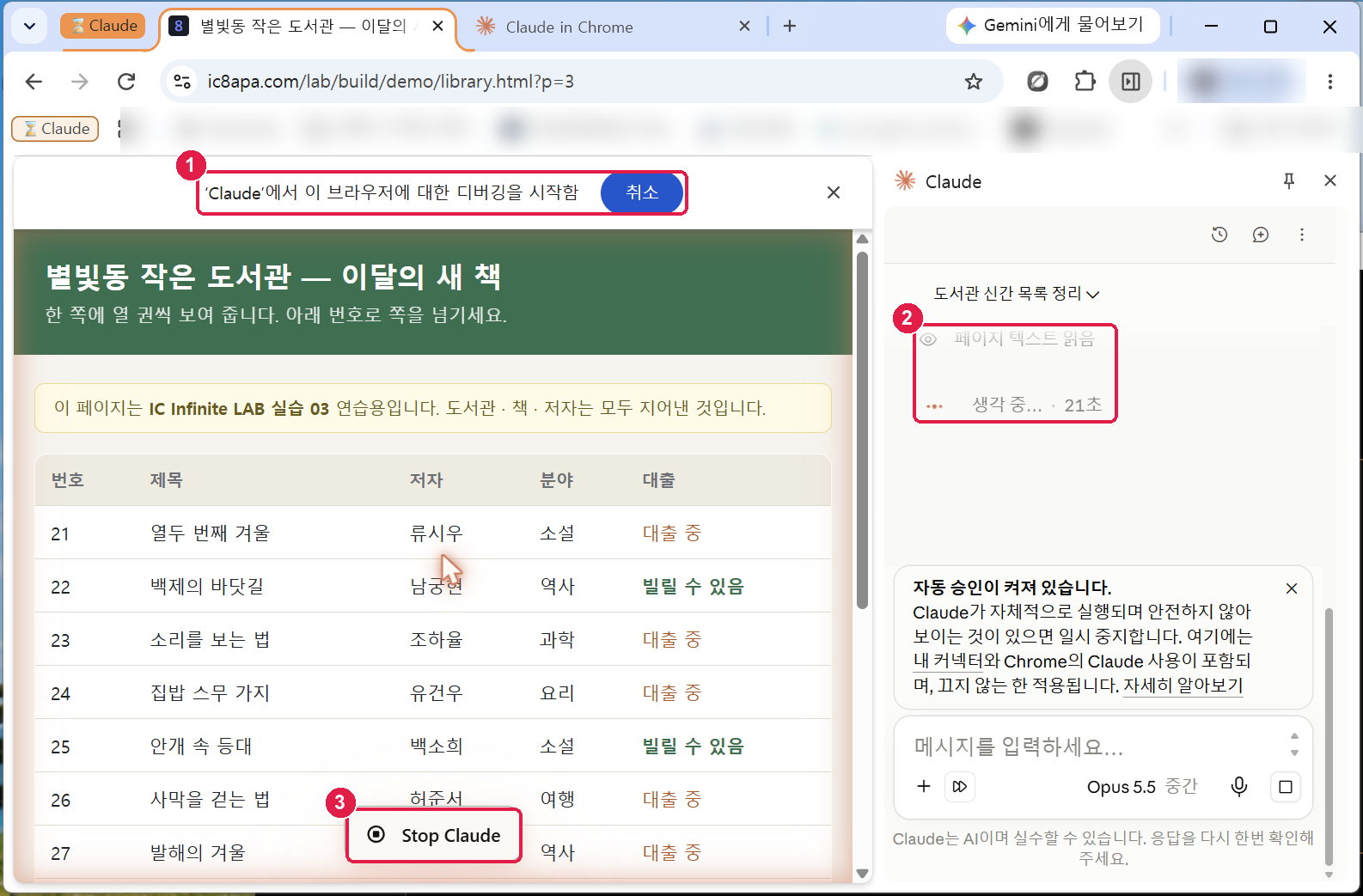Click the address bar URL
The image size is (1363, 896).
(x=391, y=82)
